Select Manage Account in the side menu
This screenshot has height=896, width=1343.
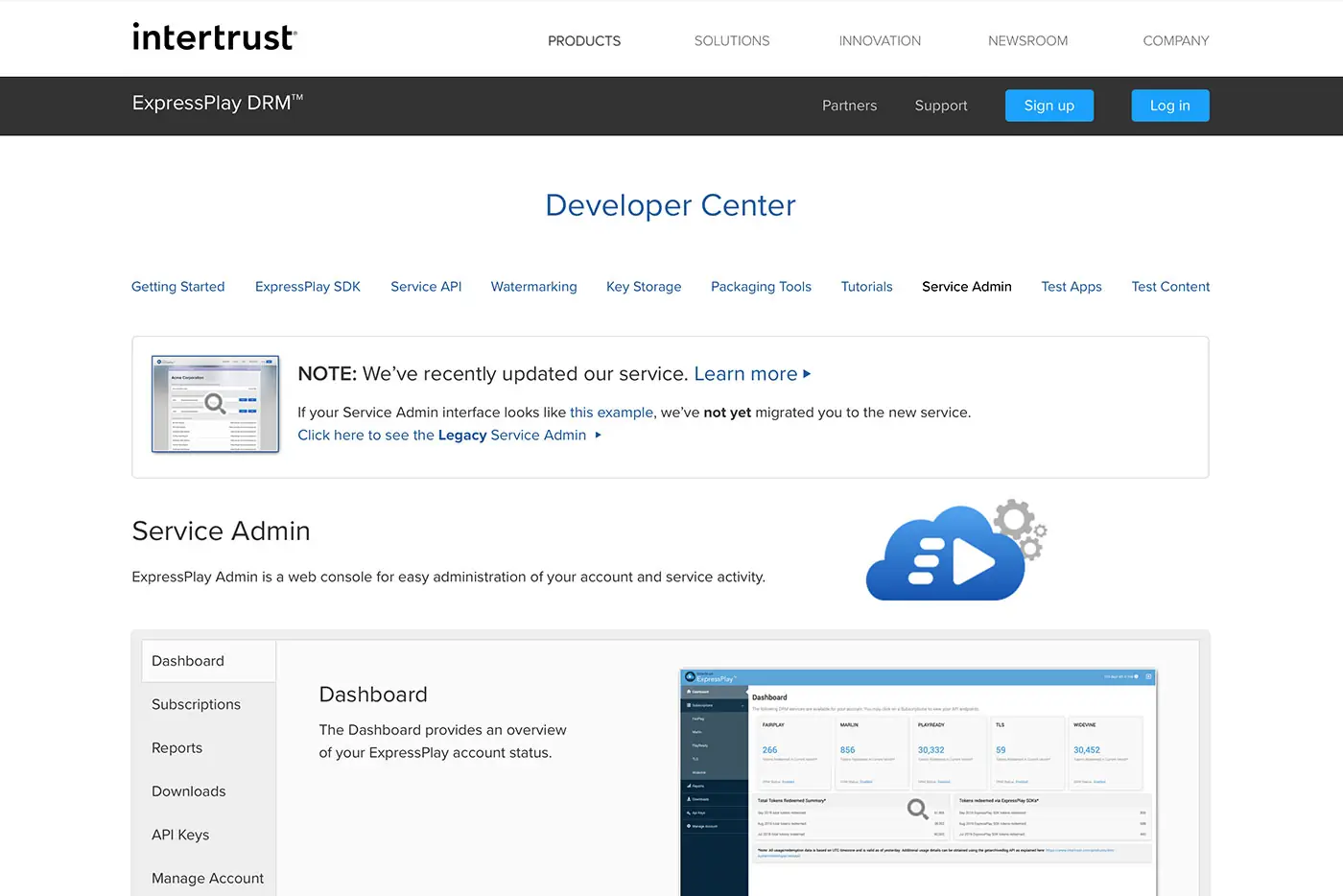point(209,878)
